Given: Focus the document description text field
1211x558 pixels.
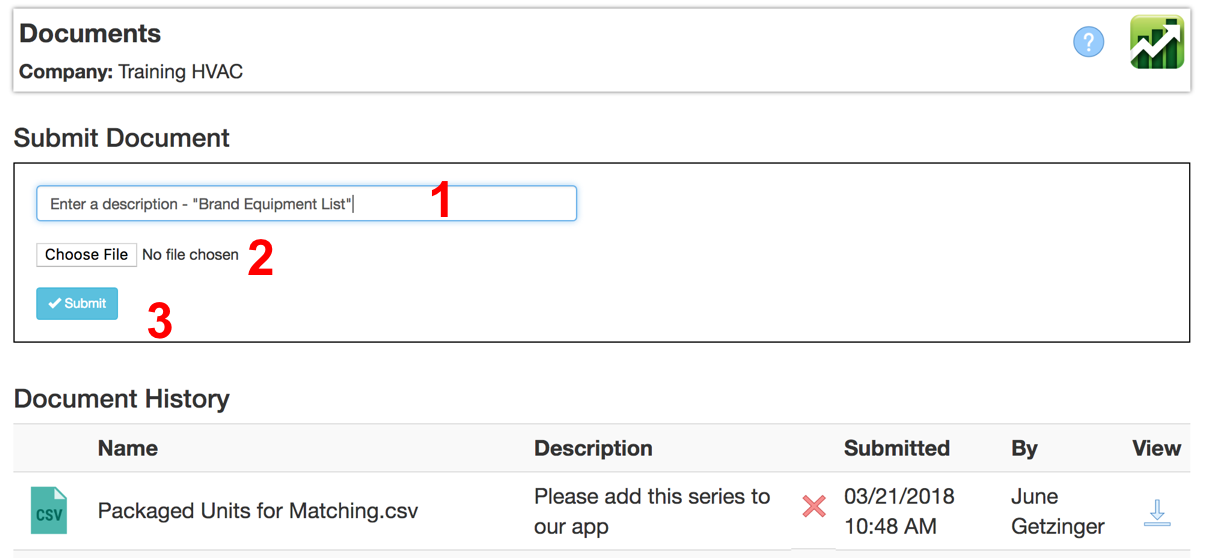Looking at the screenshot, I should [x=306, y=203].
